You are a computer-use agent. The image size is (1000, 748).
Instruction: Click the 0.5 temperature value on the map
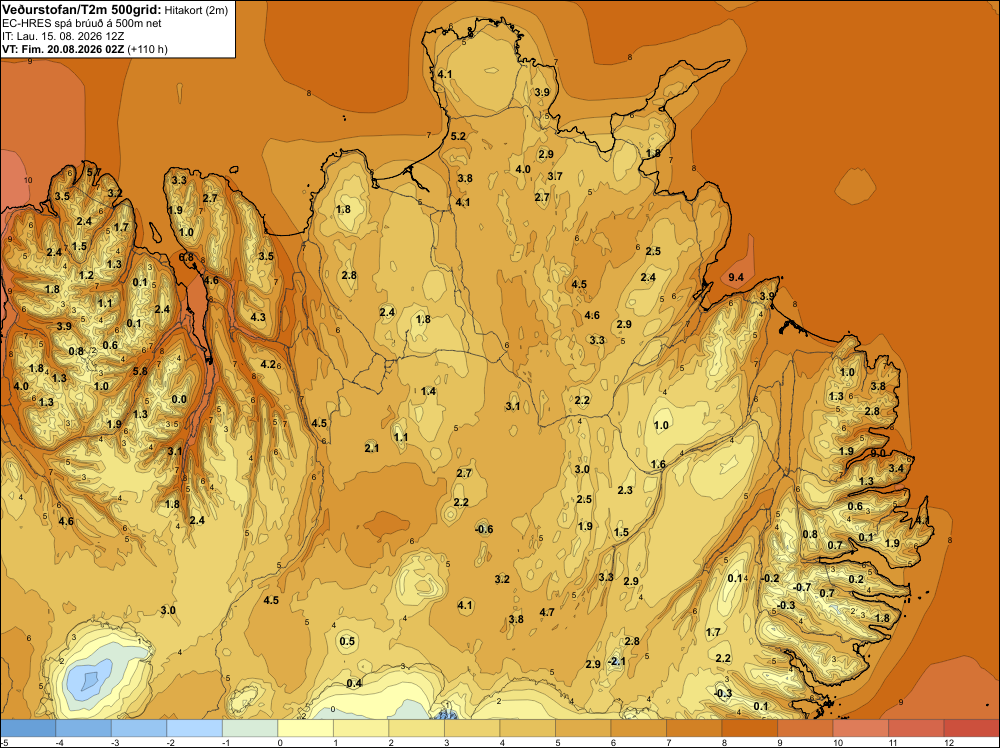[347, 641]
